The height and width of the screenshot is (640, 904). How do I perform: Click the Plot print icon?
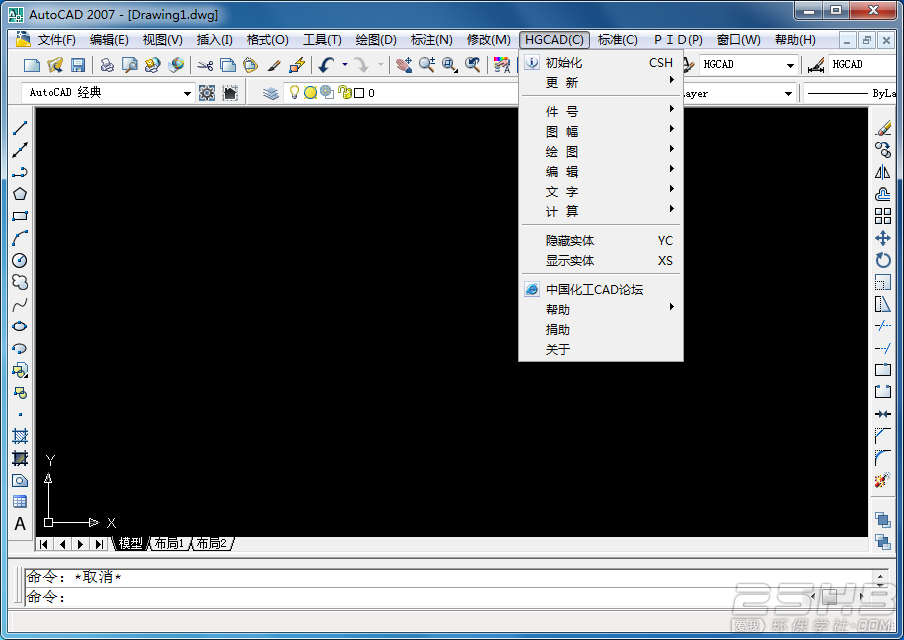point(107,65)
